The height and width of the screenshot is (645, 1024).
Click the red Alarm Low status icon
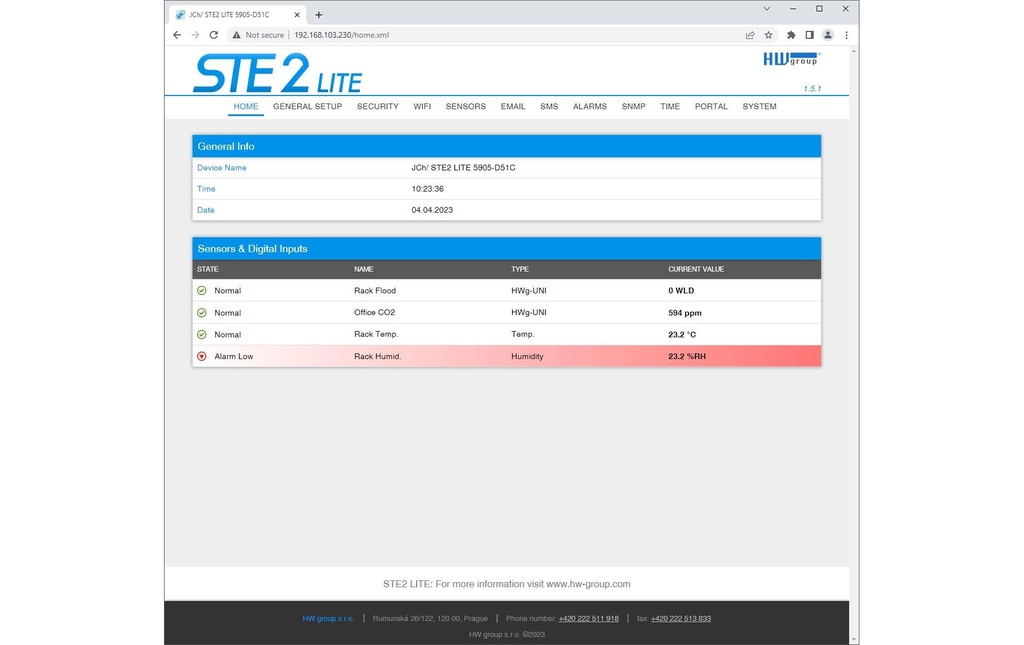coord(202,356)
